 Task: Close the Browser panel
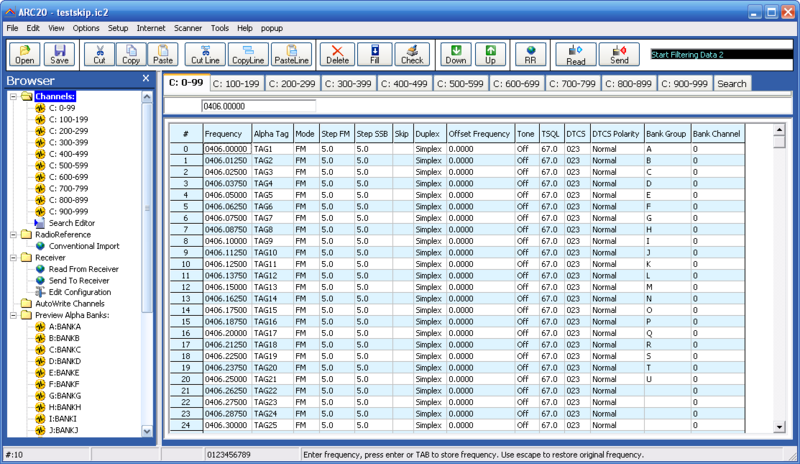click(x=146, y=78)
